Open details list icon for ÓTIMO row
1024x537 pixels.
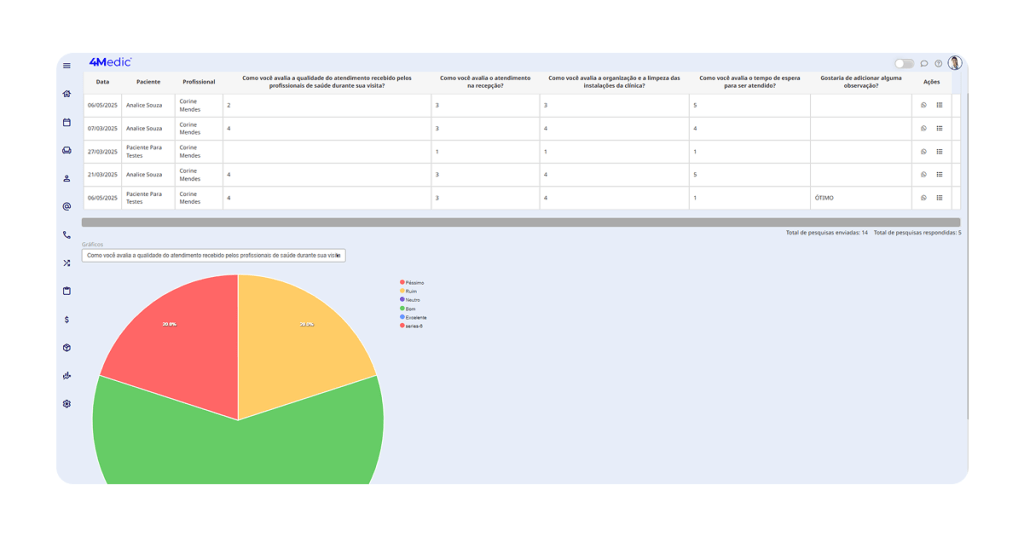(940, 198)
